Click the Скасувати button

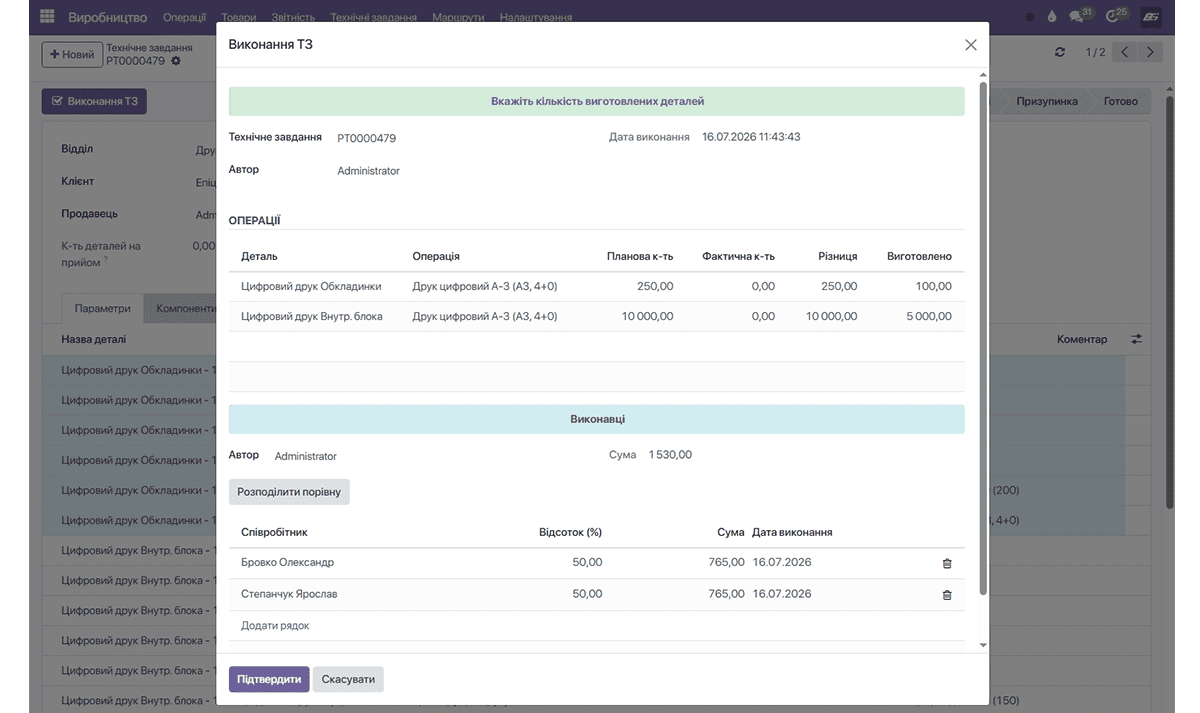point(348,679)
